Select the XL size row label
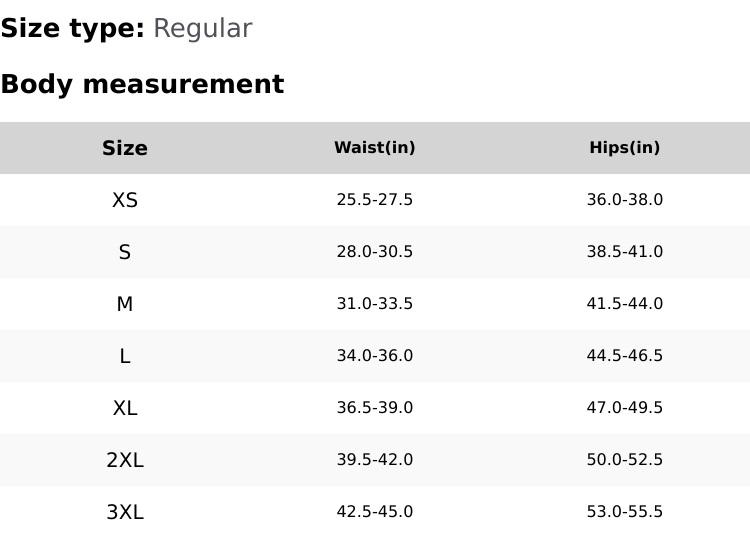The width and height of the screenshot is (750, 538). click(125, 408)
